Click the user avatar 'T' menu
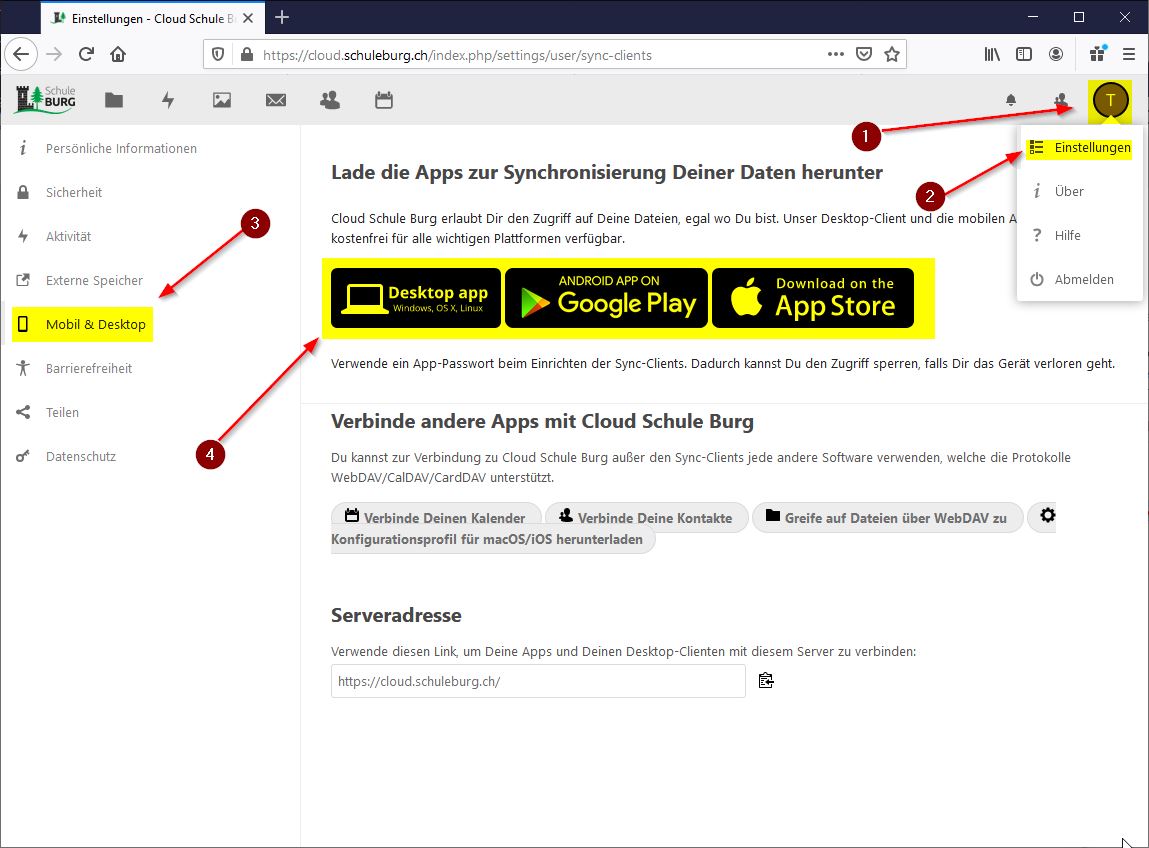1149x848 pixels. (1110, 100)
